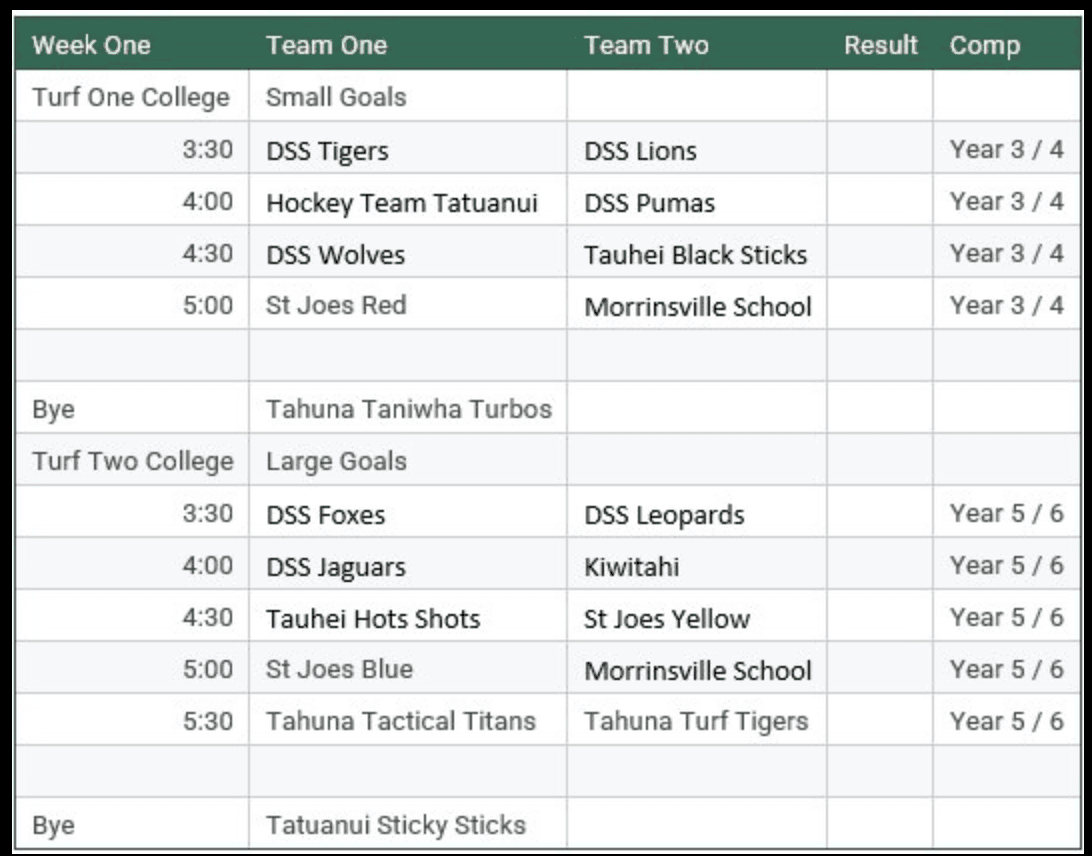Click the Hockey Team Tatuanui cell
This screenshot has width=1092, height=856.
click(408, 200)
